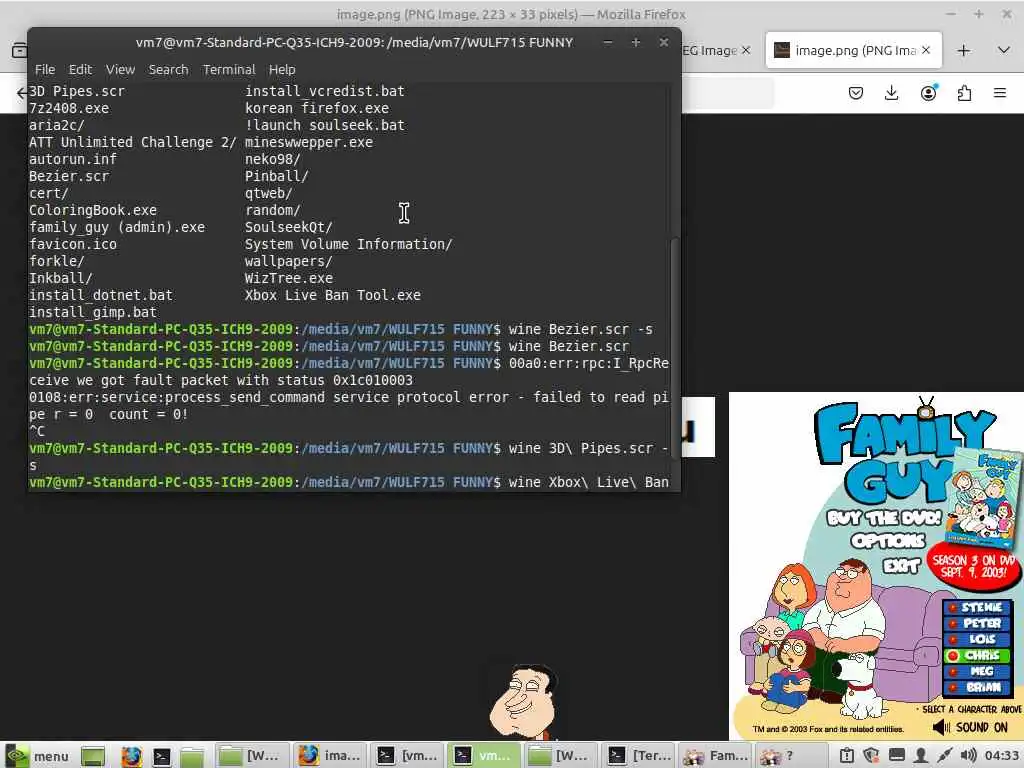The height and width of the screenshot is (768, 1024).
Task: Click 'family_guy (admin).exe' in terminal listing
Action: [x=117, y=227]
